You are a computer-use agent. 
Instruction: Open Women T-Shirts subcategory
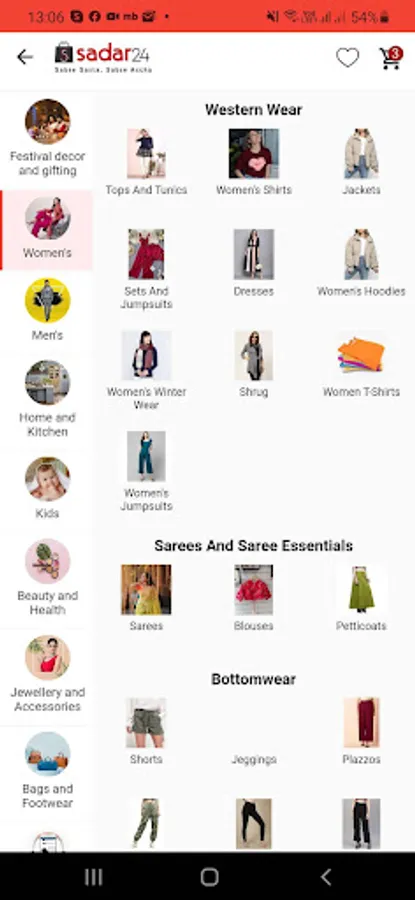click(x=361, y=364)
